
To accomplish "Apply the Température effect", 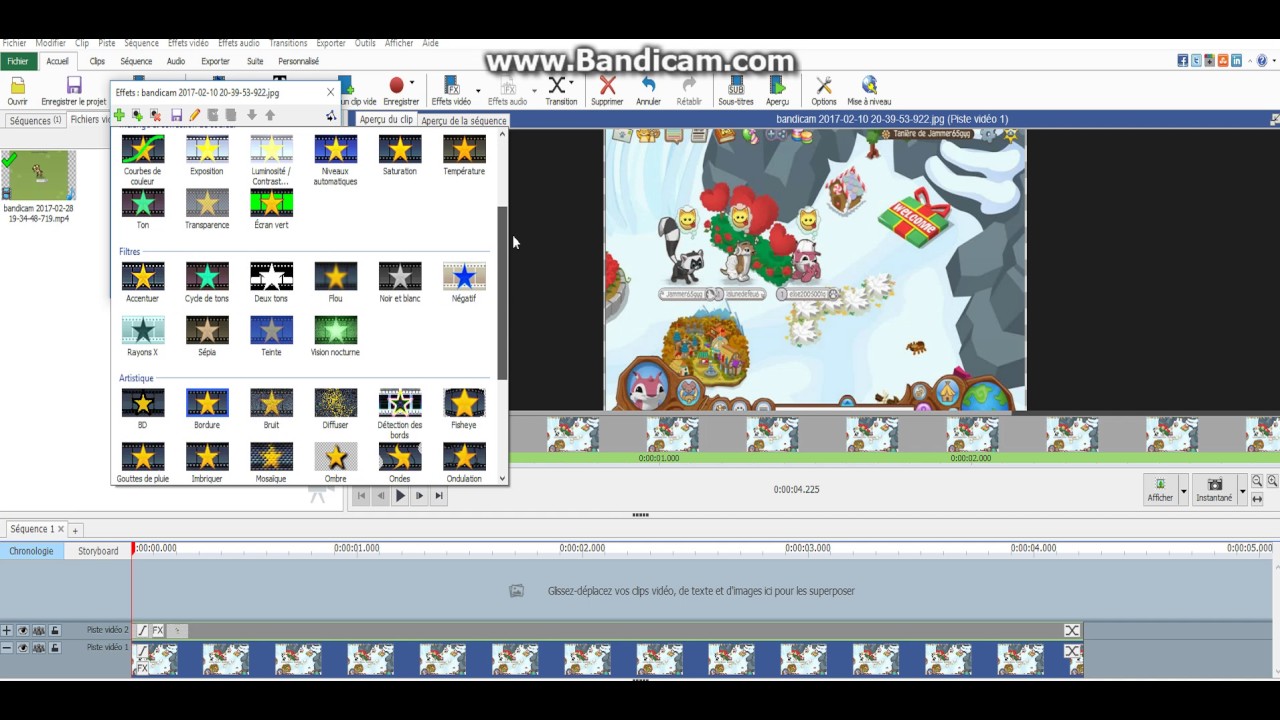I will click(x=463, y=156).
